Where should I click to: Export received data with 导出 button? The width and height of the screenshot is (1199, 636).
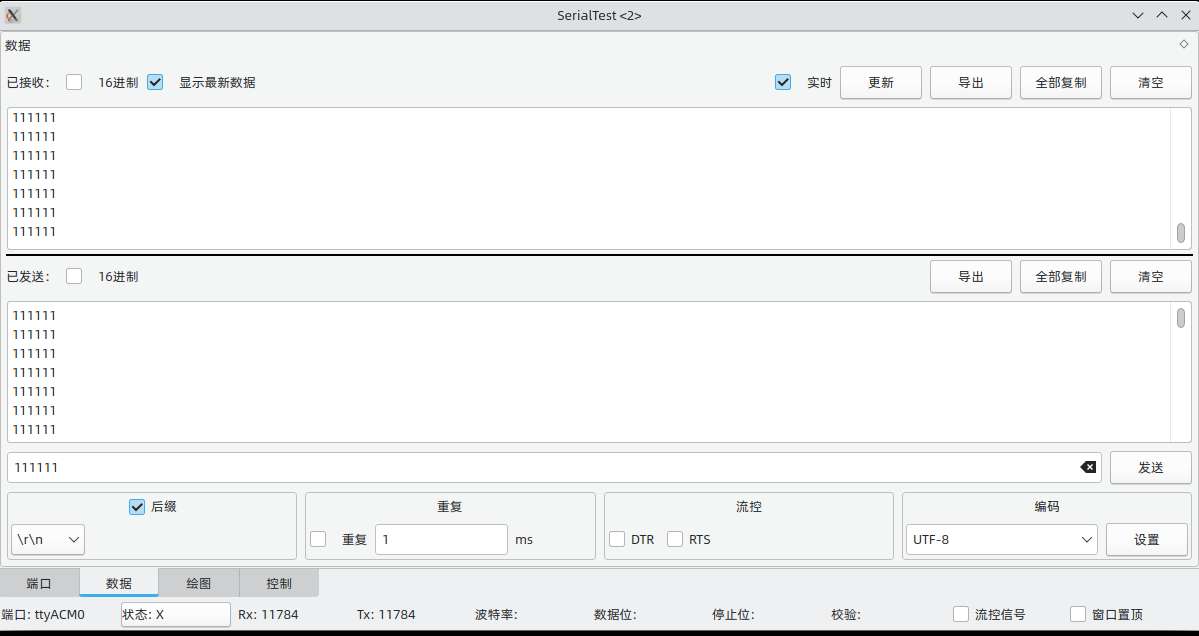971,83
